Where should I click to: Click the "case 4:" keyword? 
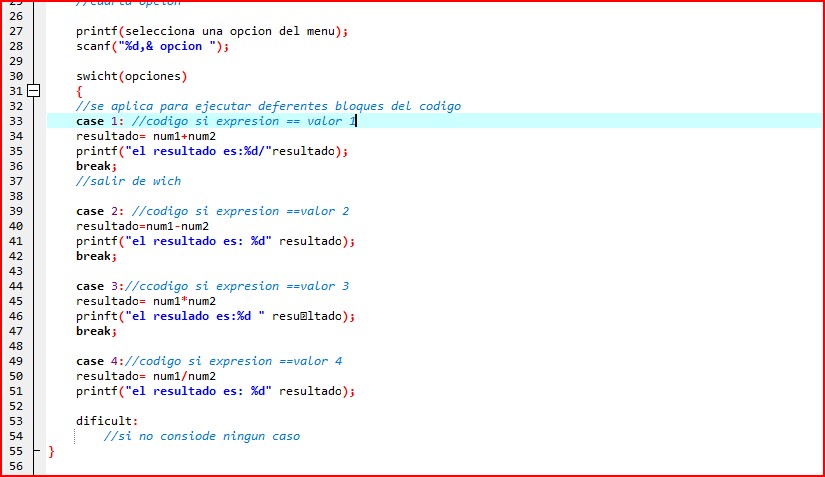[99, 361]
